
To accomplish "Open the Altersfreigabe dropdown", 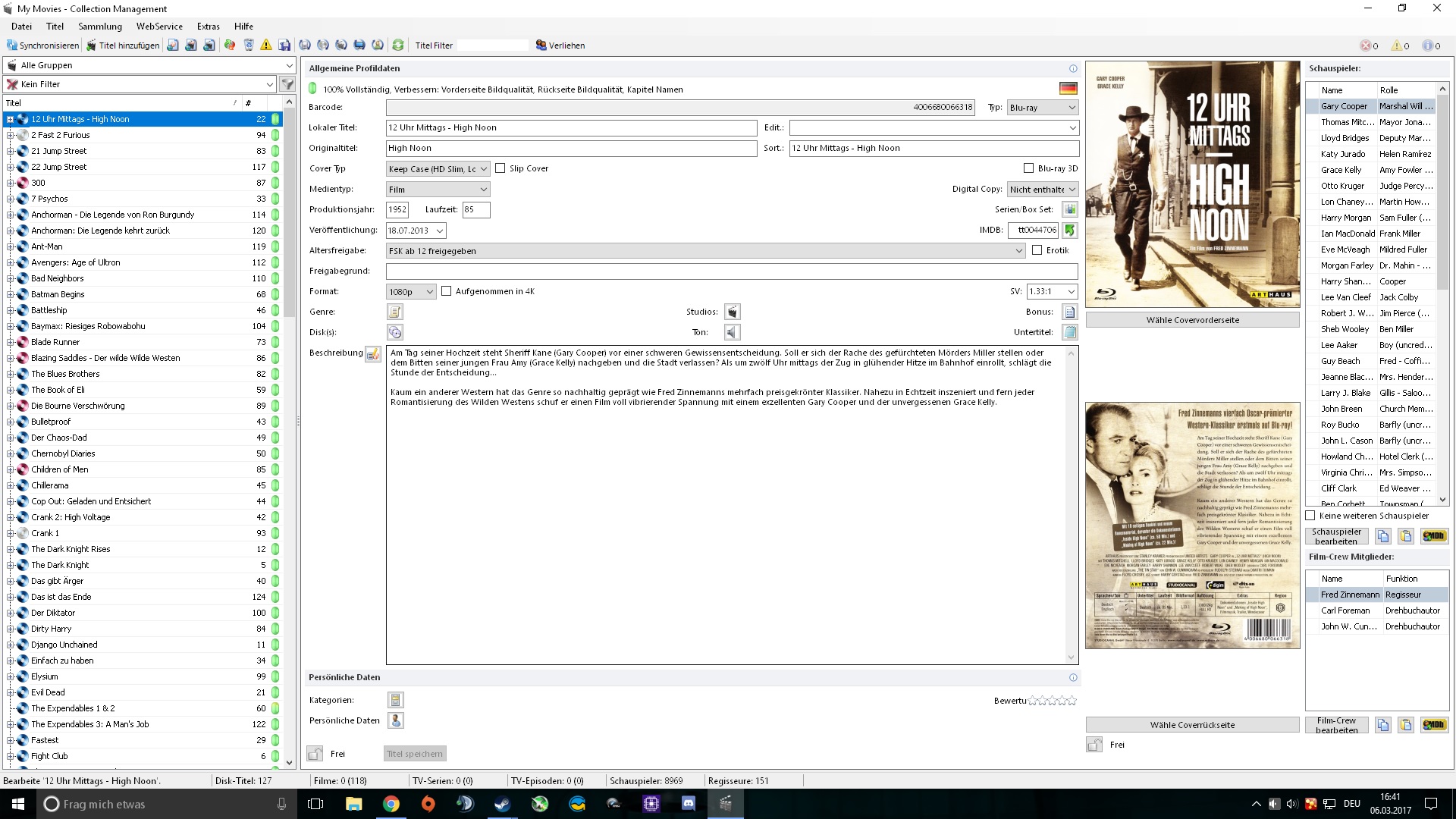I will pos(1018,251).
